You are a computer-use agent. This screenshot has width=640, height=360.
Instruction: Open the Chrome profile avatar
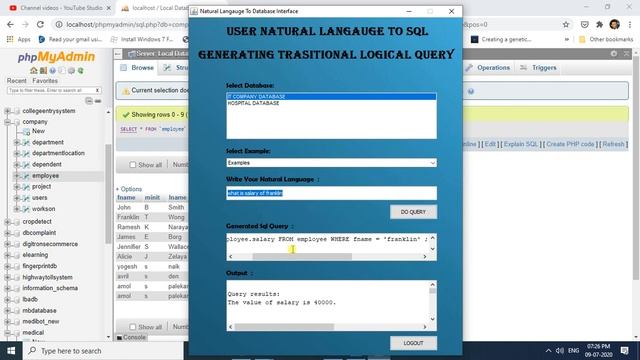[614, 24]
